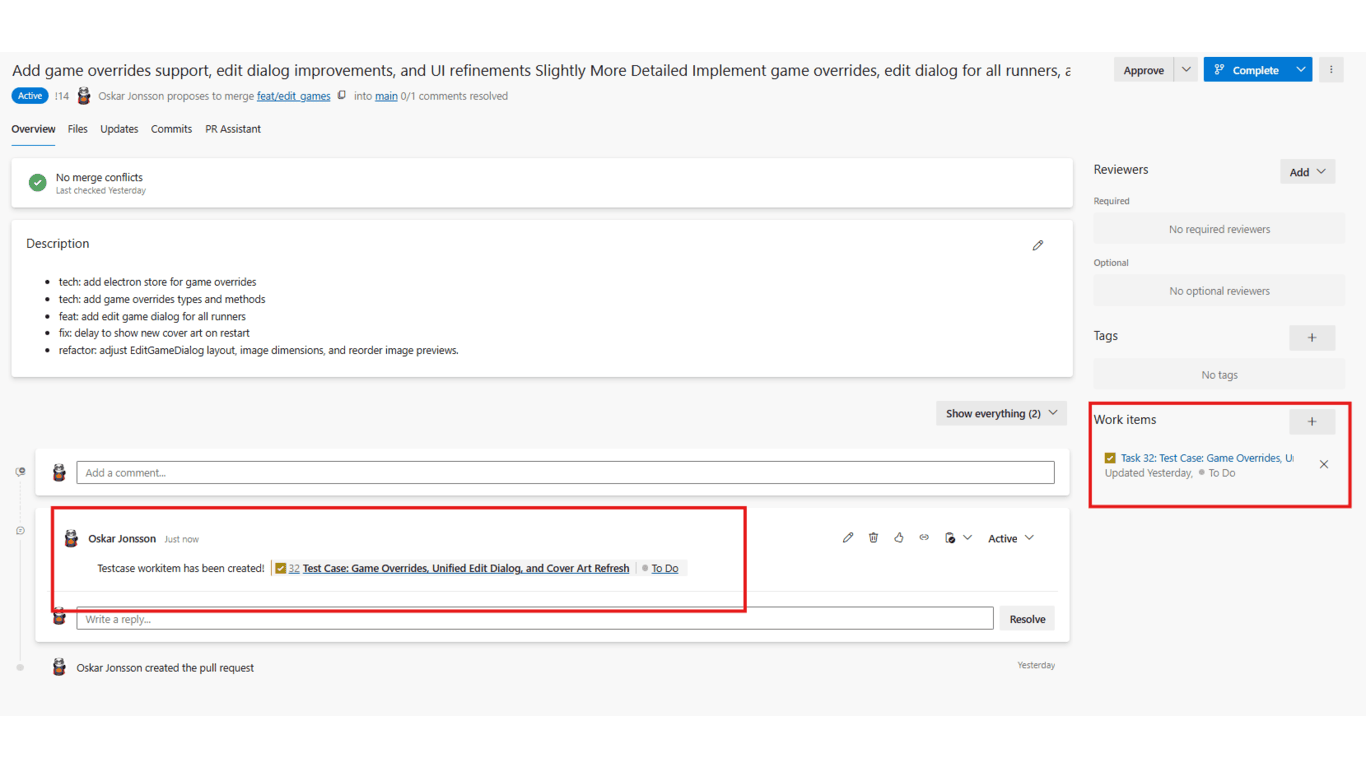
Task: Change comment status via Active dropdown
Action: click(x=1011, y=538)
